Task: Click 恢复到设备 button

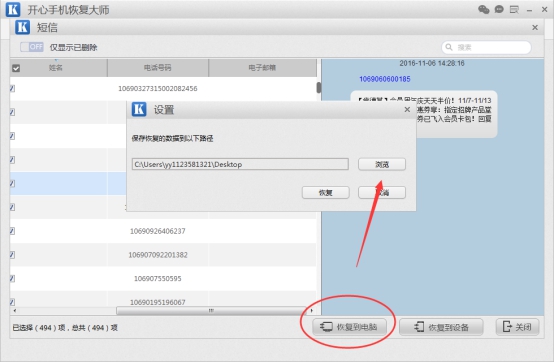Action: pos(441,327)
